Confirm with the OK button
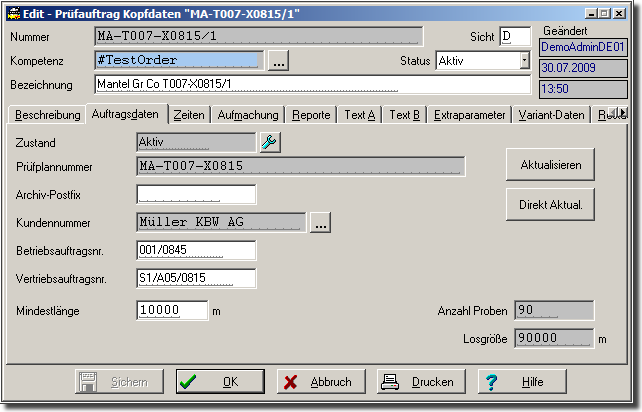This screenshot has height=412, width=642. click(x=221, y=382)
